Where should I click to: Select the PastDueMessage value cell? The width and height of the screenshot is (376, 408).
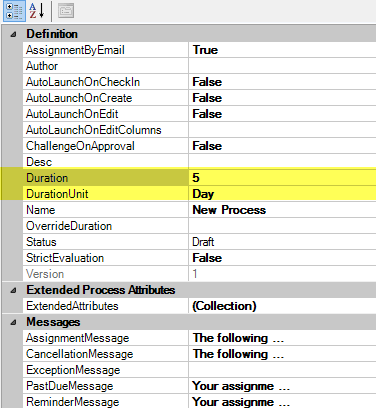coord(282,386)
